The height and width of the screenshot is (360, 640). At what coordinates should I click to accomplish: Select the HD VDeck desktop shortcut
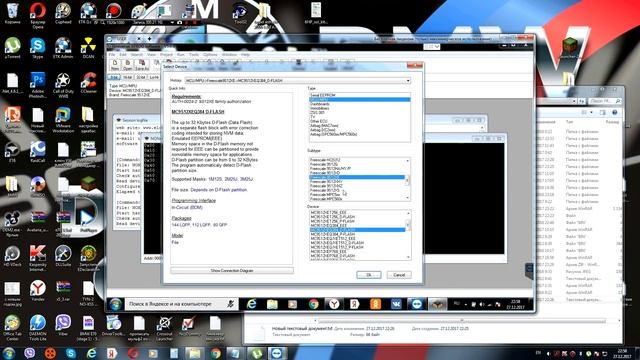tap(13, 256)
